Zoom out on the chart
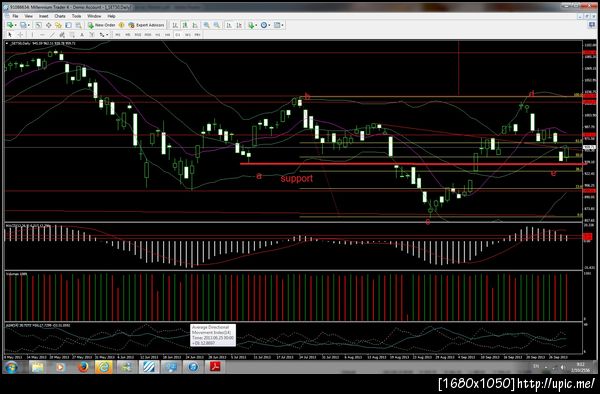This screenshot has width=600, height=394. 216,25
